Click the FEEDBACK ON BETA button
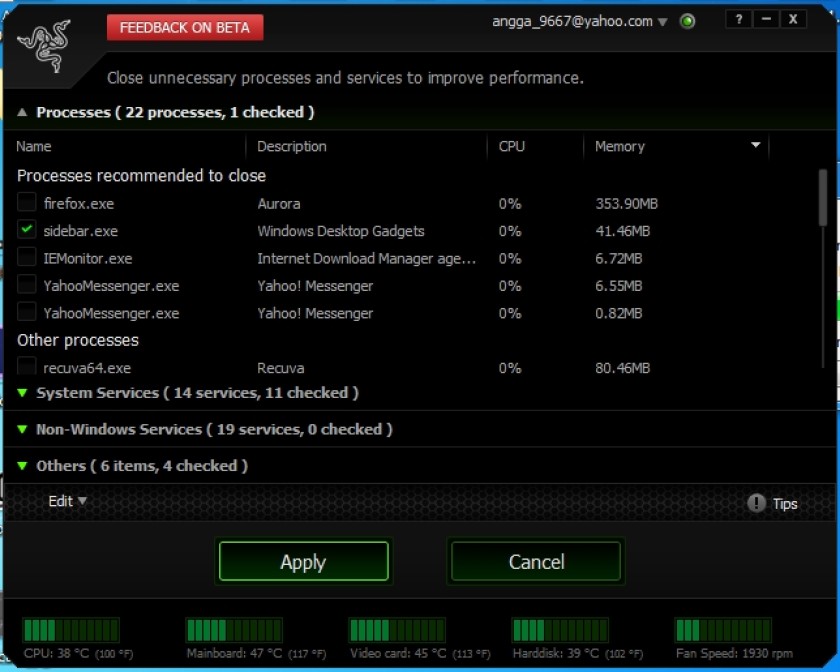 tap(185, 27)
